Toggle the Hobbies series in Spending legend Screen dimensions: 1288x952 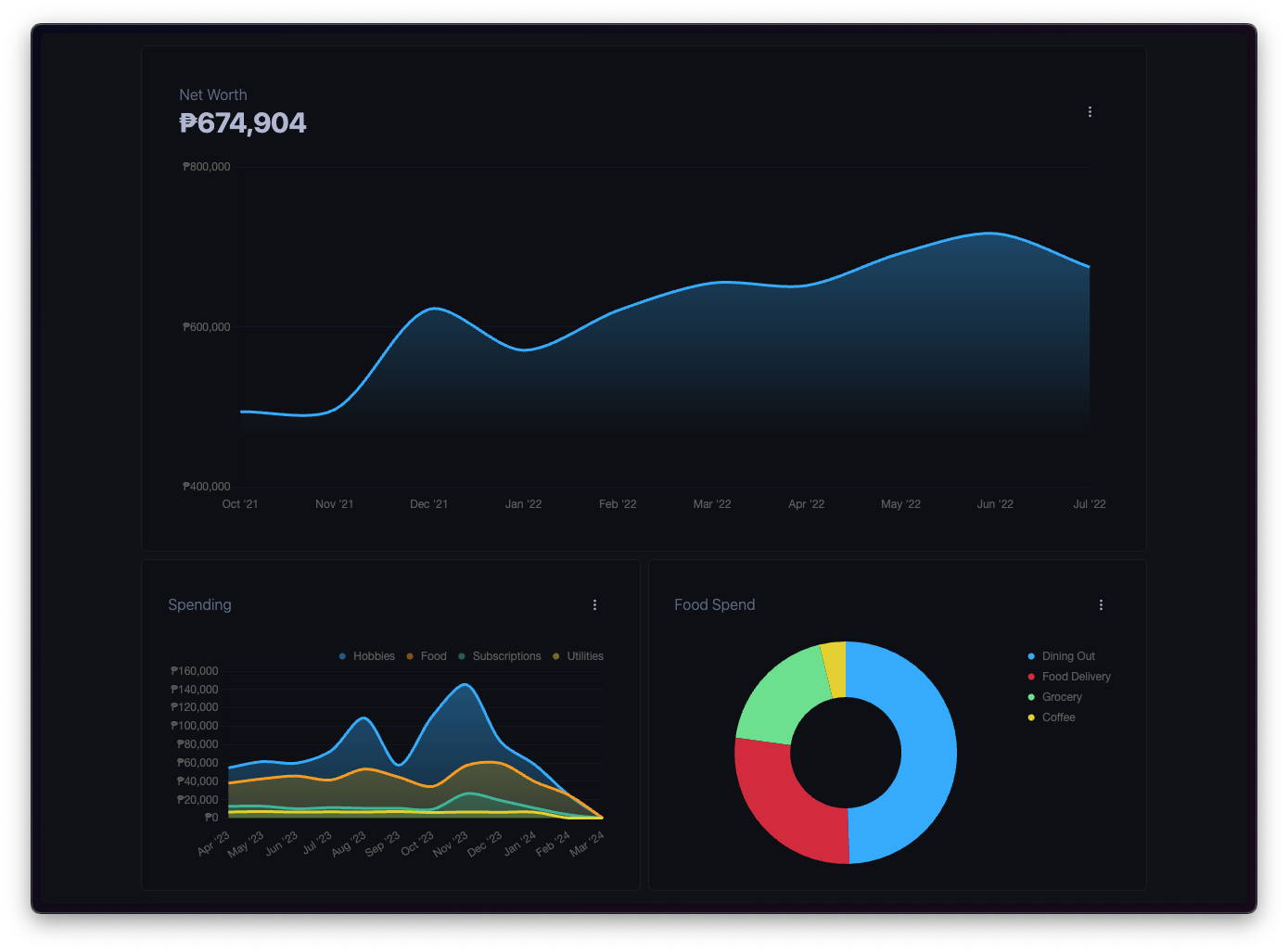pyautogui.click(x=367, y=656)
